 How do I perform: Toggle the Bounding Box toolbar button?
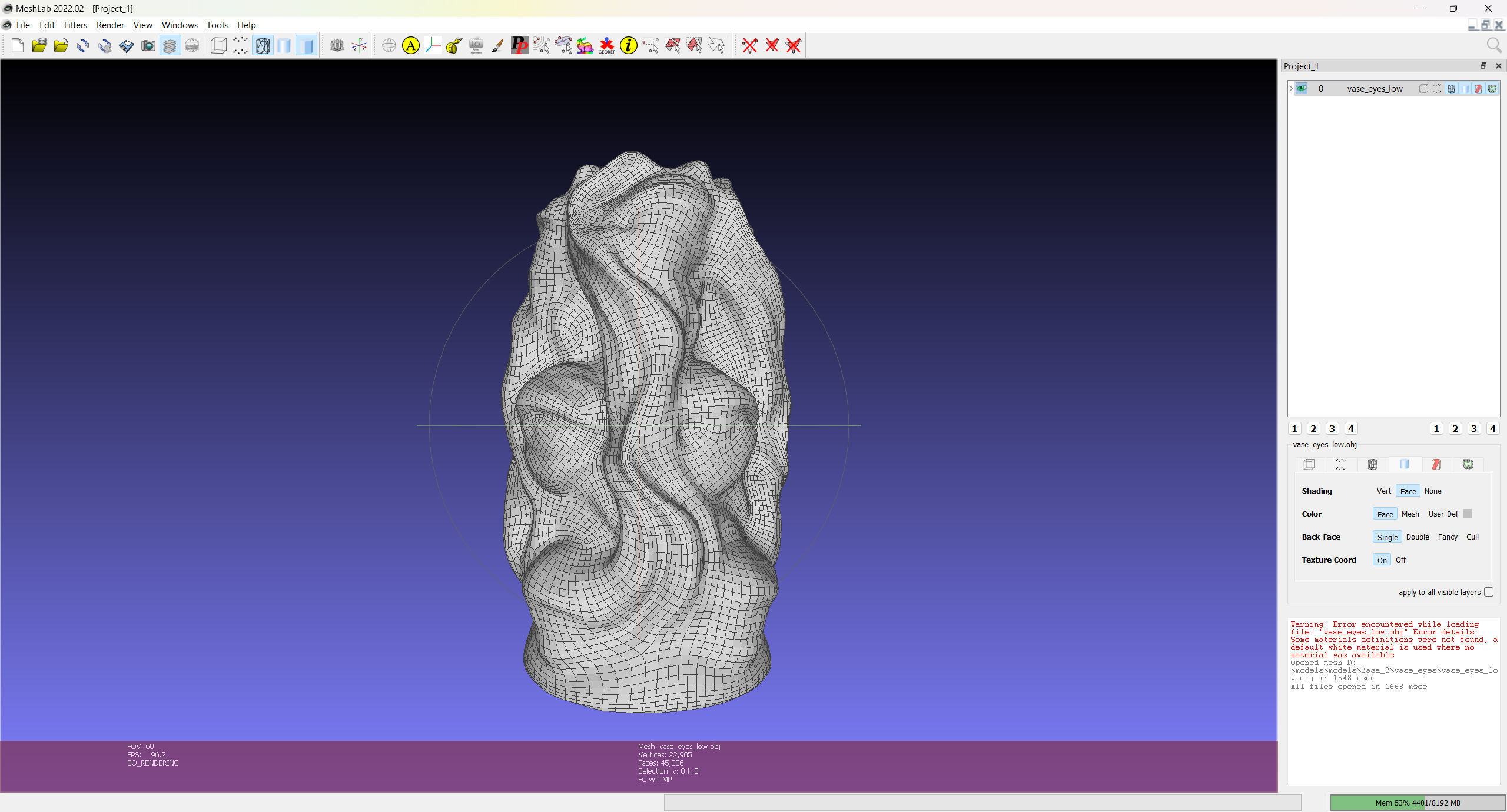(x=218, y=45)
